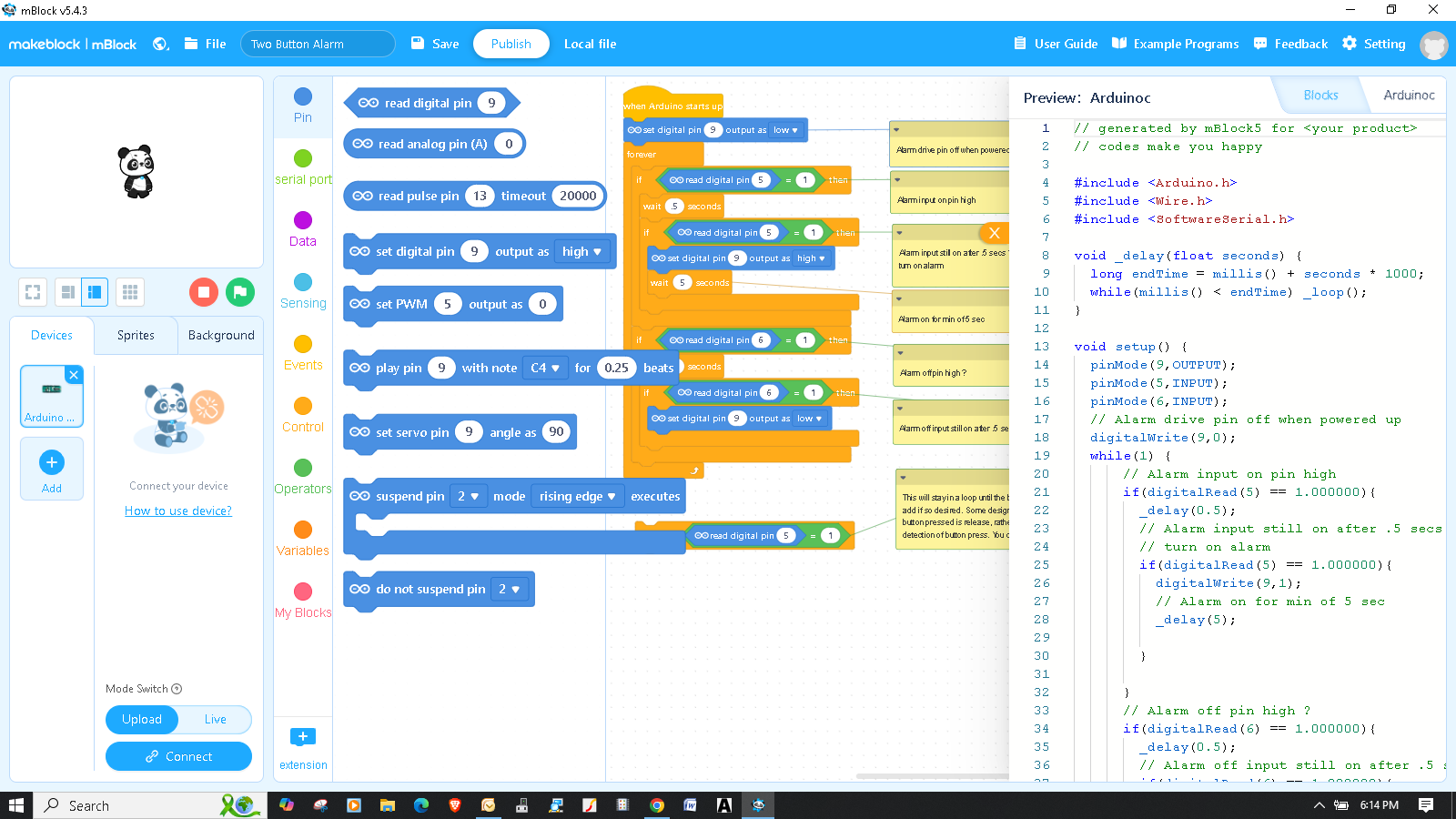The height and width of the screenshot is (819, 1456).
Task: Collapse the Alarm drive pin off comment
Action: point(896,129)
